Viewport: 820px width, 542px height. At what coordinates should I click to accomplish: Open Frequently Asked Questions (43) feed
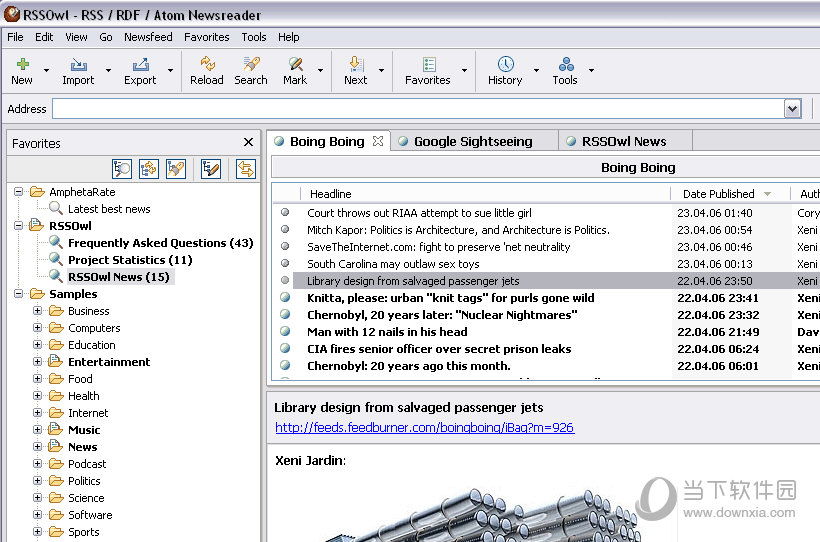pyautogui.click(x=161, y=243)
